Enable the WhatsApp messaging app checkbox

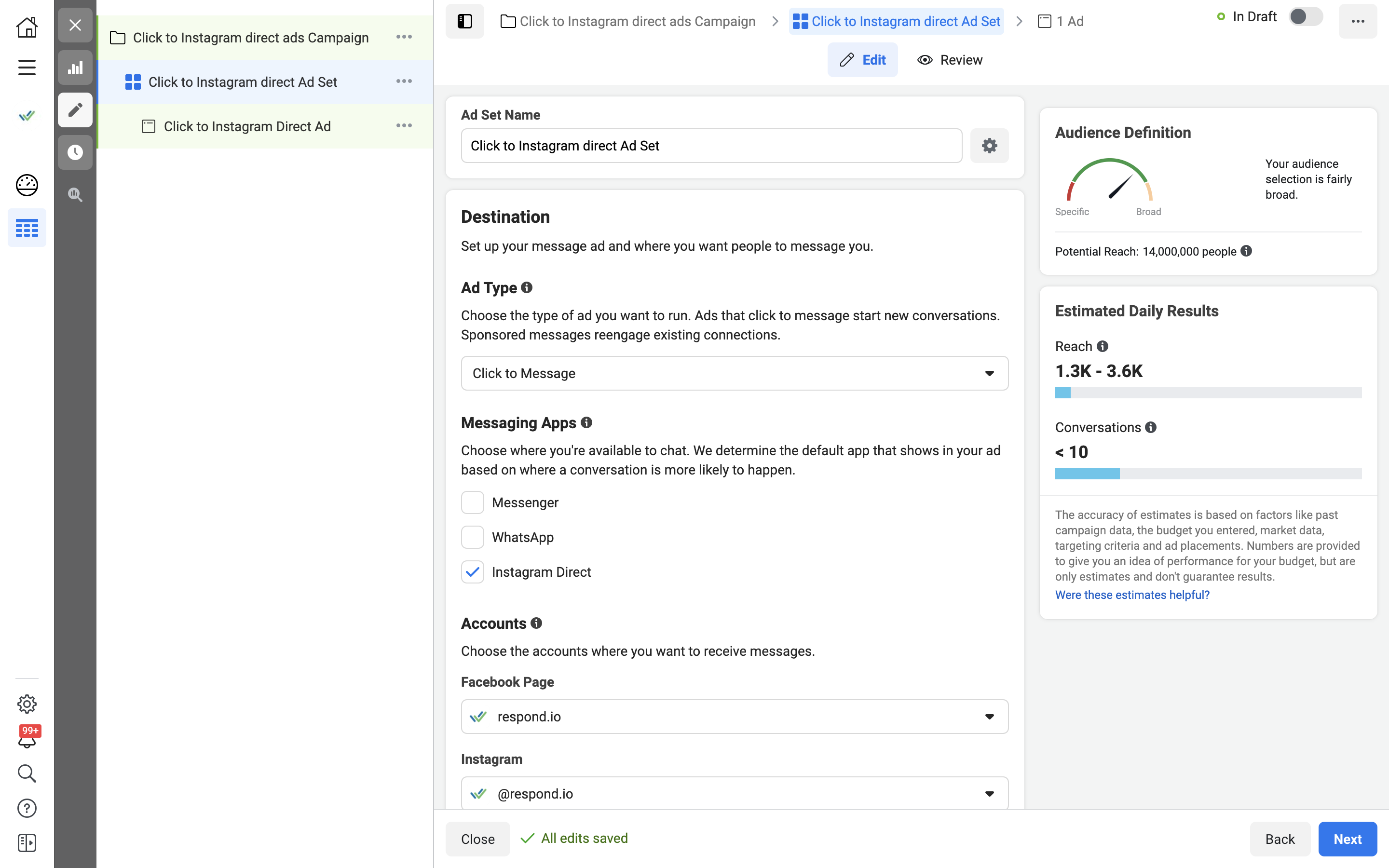click(473, 537)
